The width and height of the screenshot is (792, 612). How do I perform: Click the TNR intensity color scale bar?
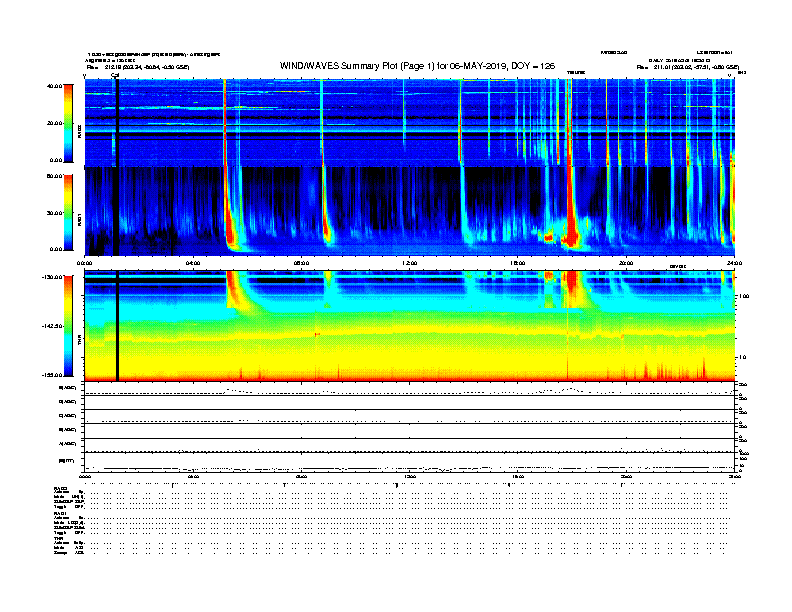[68, 326]
